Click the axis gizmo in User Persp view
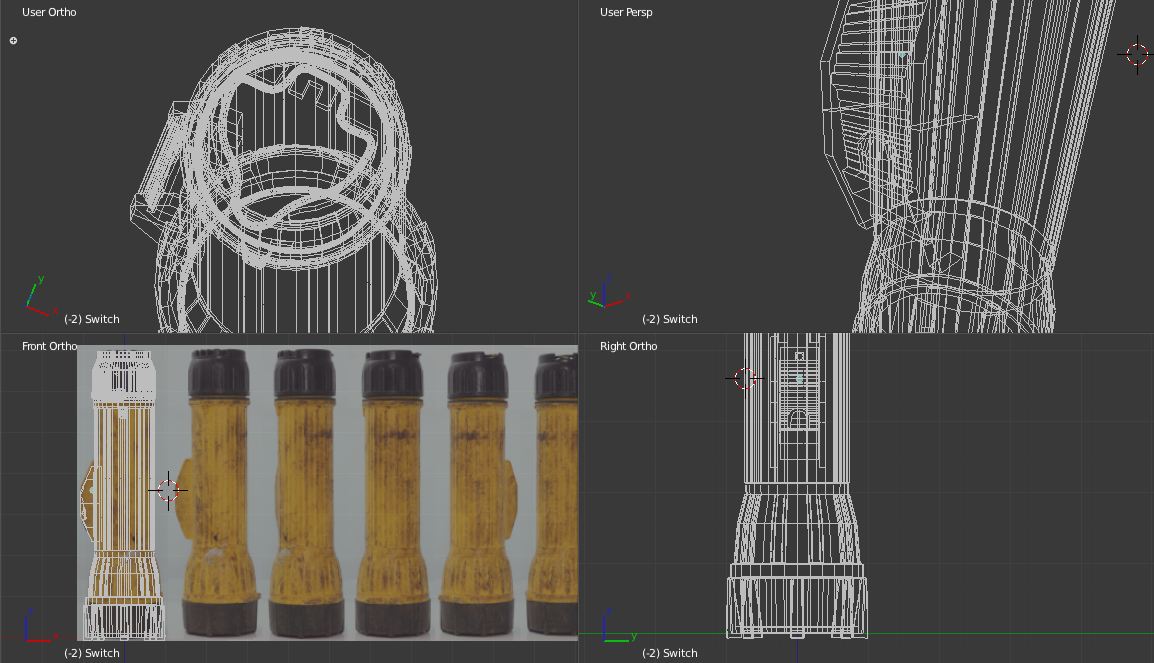The width and height of the screenshot is (1154, 663). 606,296
